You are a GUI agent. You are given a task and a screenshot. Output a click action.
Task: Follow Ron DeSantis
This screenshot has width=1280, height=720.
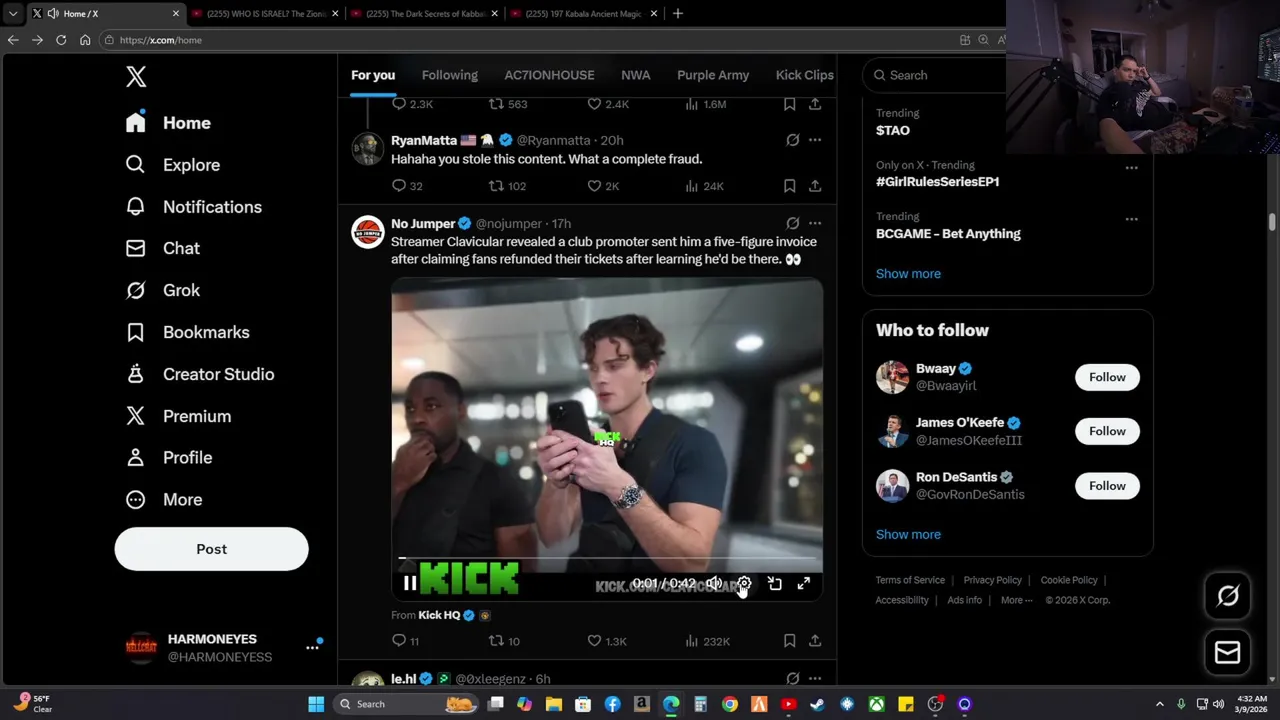pos(1107,486)
